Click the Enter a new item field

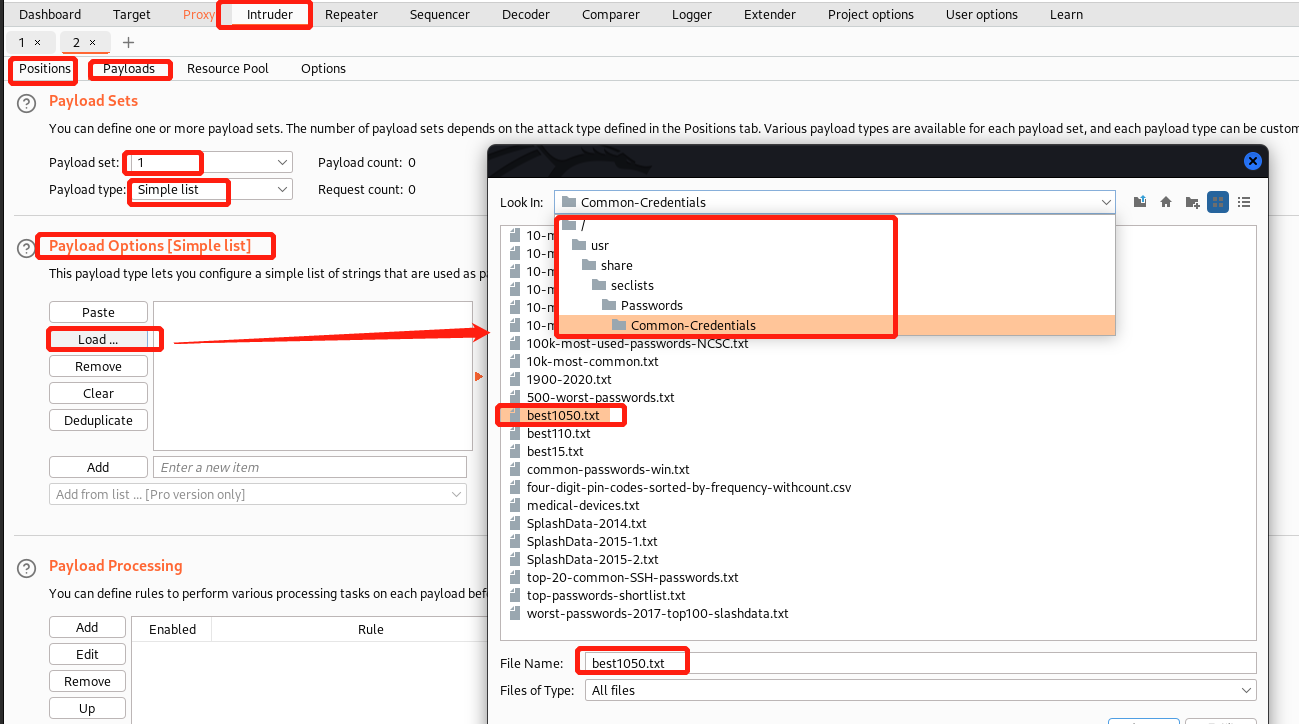pyautogui.click(x=310, y=467)
